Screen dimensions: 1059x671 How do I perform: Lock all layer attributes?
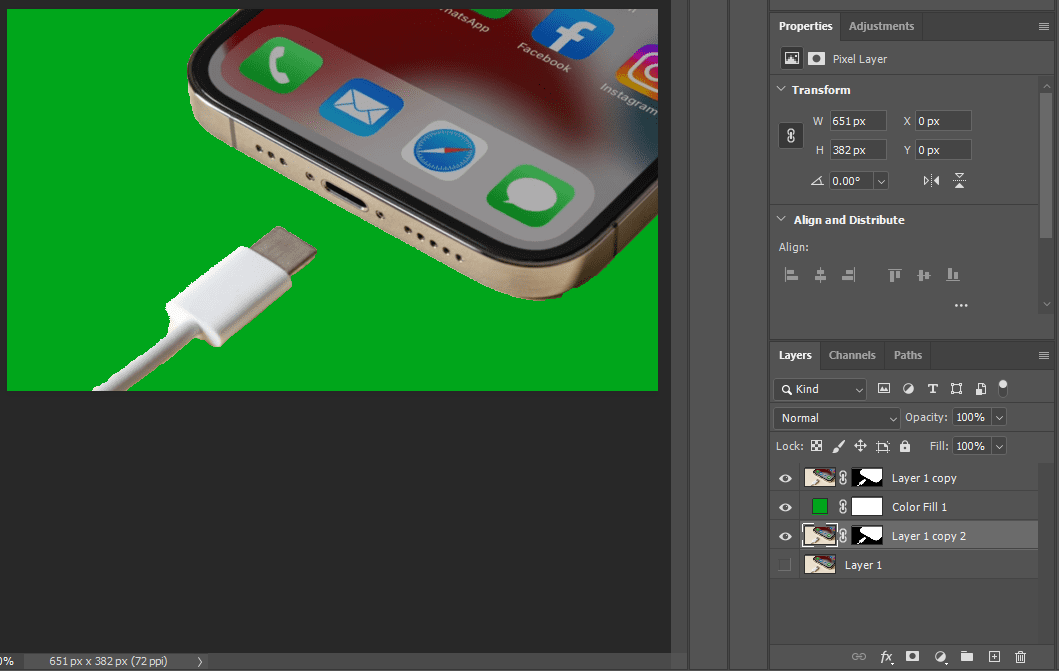(x=905, y=446)
